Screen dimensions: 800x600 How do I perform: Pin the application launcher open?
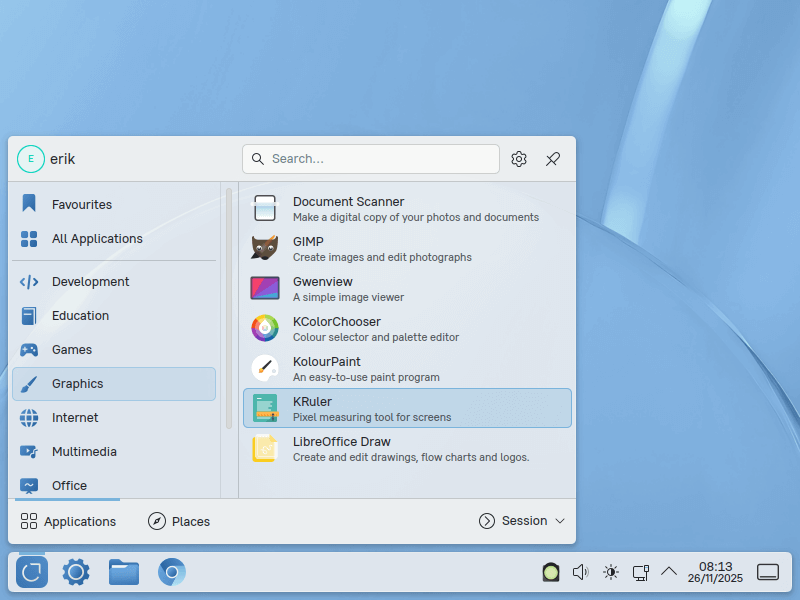point(552,159)
